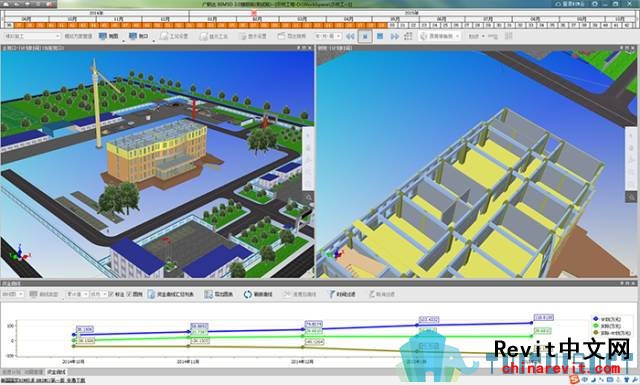Click the first quick-access icon in title bar

(5, 4)
